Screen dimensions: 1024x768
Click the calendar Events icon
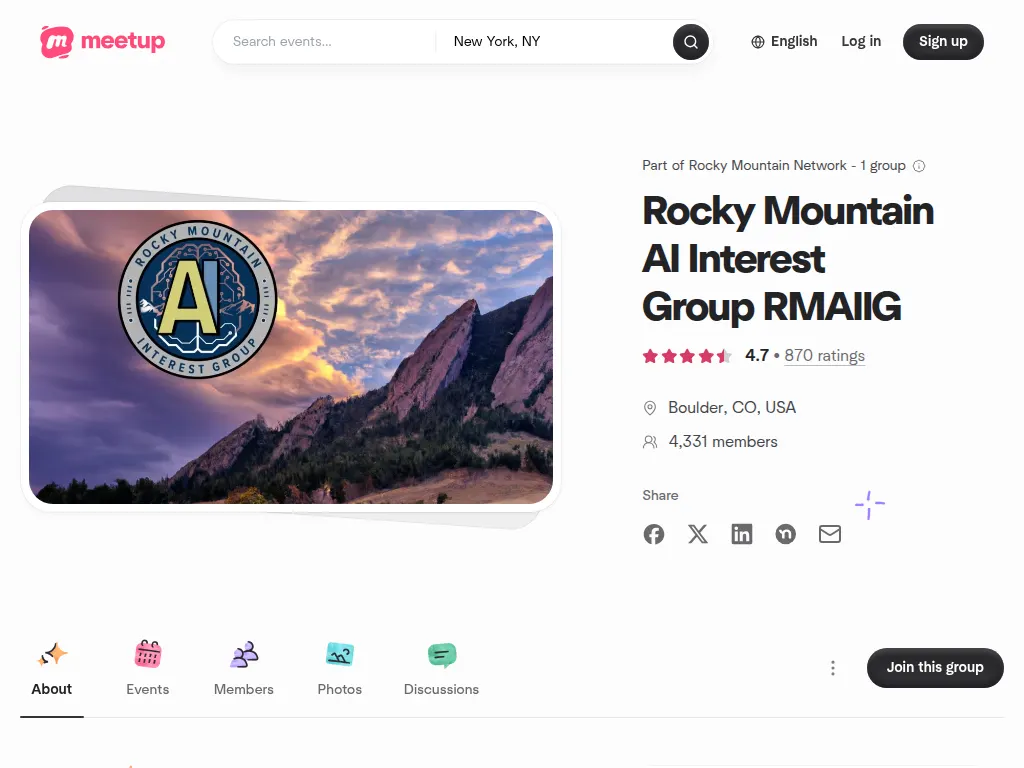pos(148,654)
